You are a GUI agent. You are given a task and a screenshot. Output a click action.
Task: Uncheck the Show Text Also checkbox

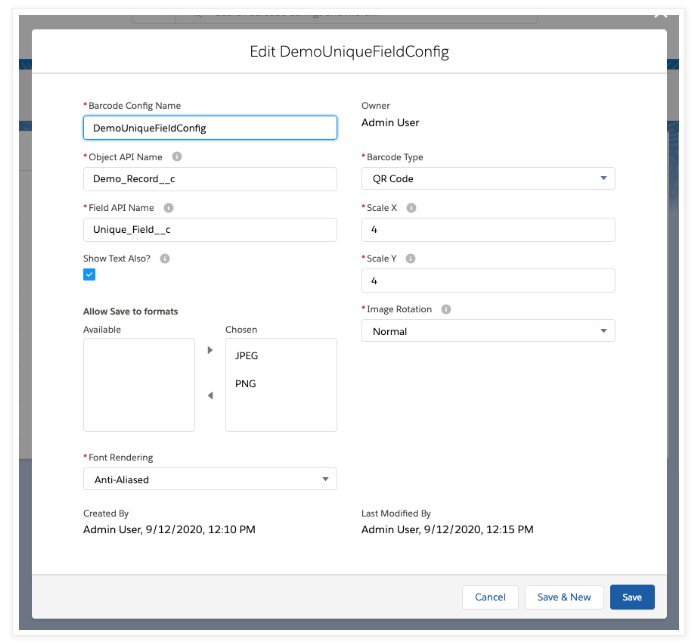coord(89,274)
